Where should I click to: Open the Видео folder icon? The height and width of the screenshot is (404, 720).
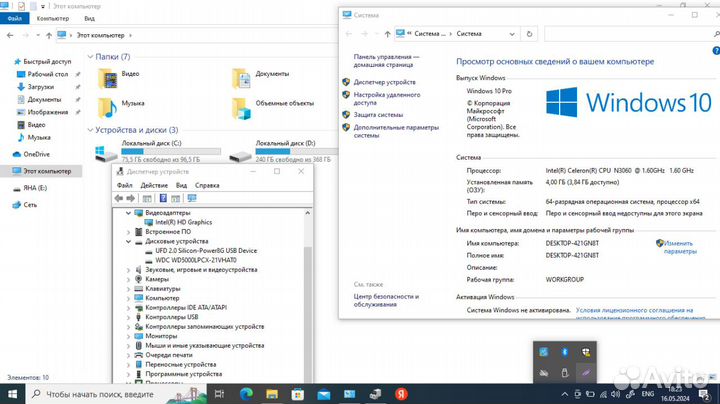point(108,78)
